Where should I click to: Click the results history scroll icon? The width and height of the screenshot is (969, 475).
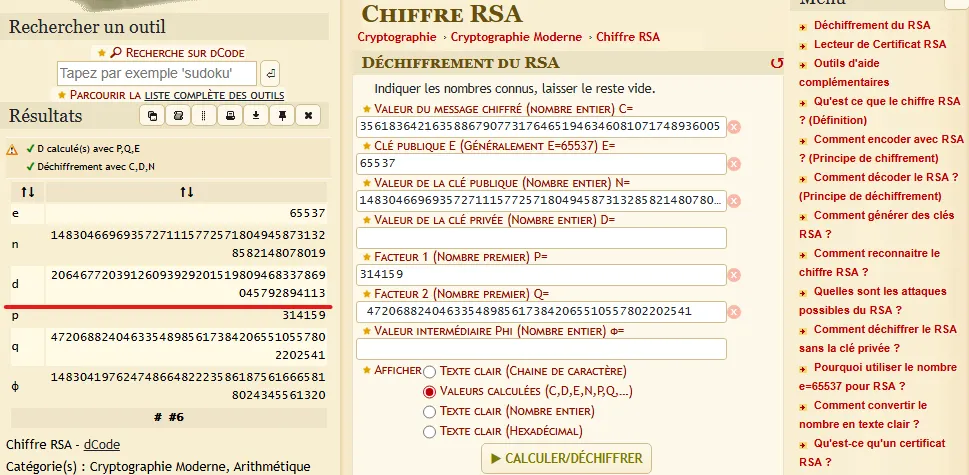[178, 116]
